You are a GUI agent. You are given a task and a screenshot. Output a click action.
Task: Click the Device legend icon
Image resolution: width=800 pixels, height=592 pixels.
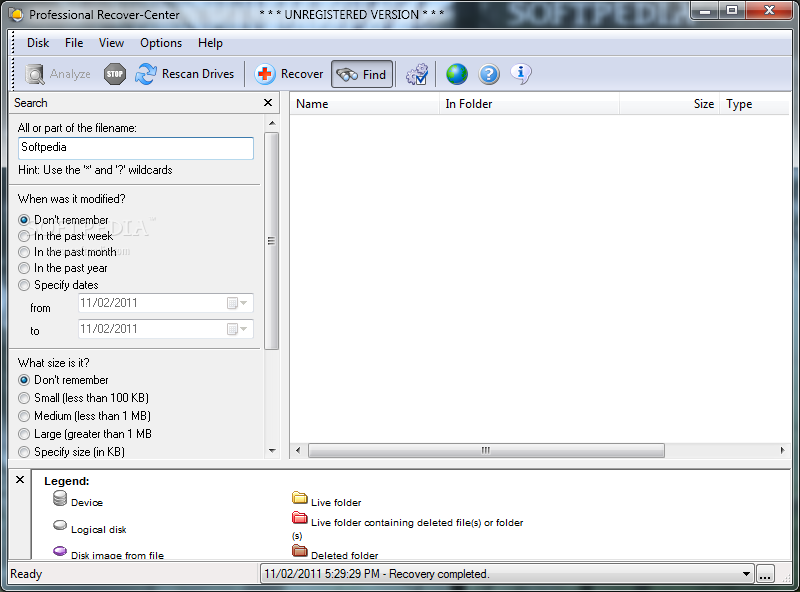(60, 499)
